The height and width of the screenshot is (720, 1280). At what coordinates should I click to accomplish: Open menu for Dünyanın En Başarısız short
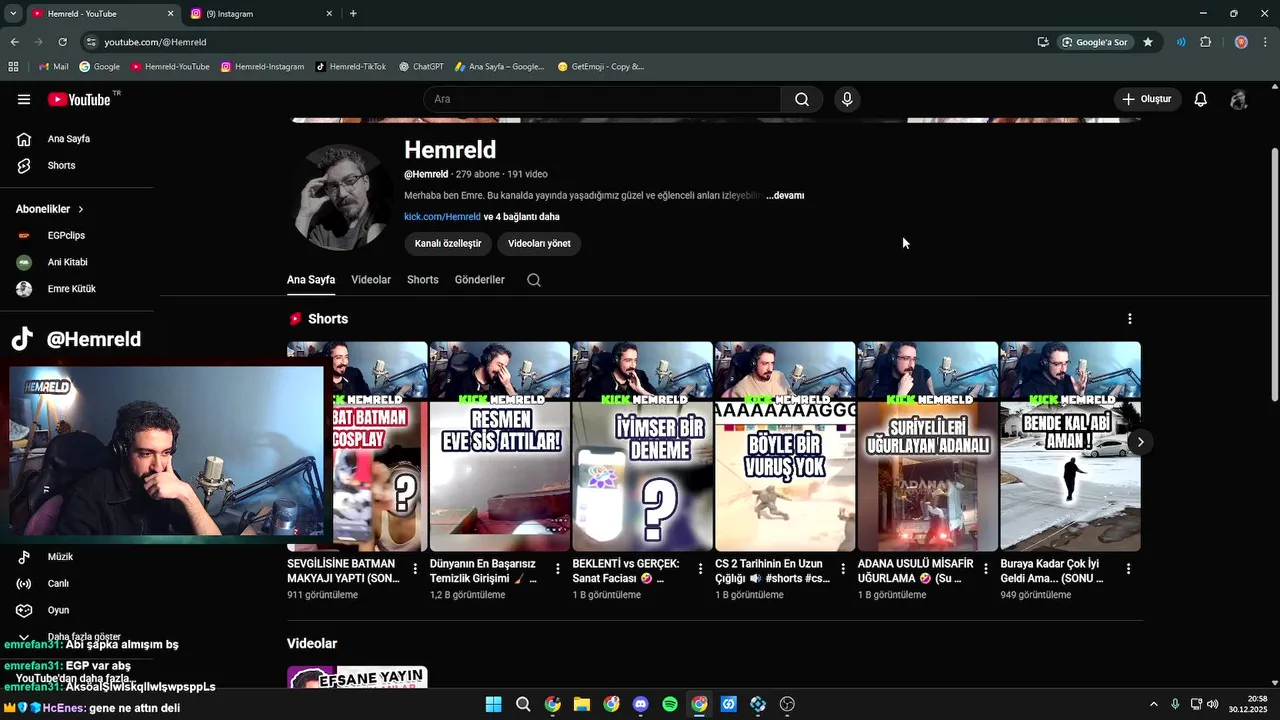coord(558,568)
